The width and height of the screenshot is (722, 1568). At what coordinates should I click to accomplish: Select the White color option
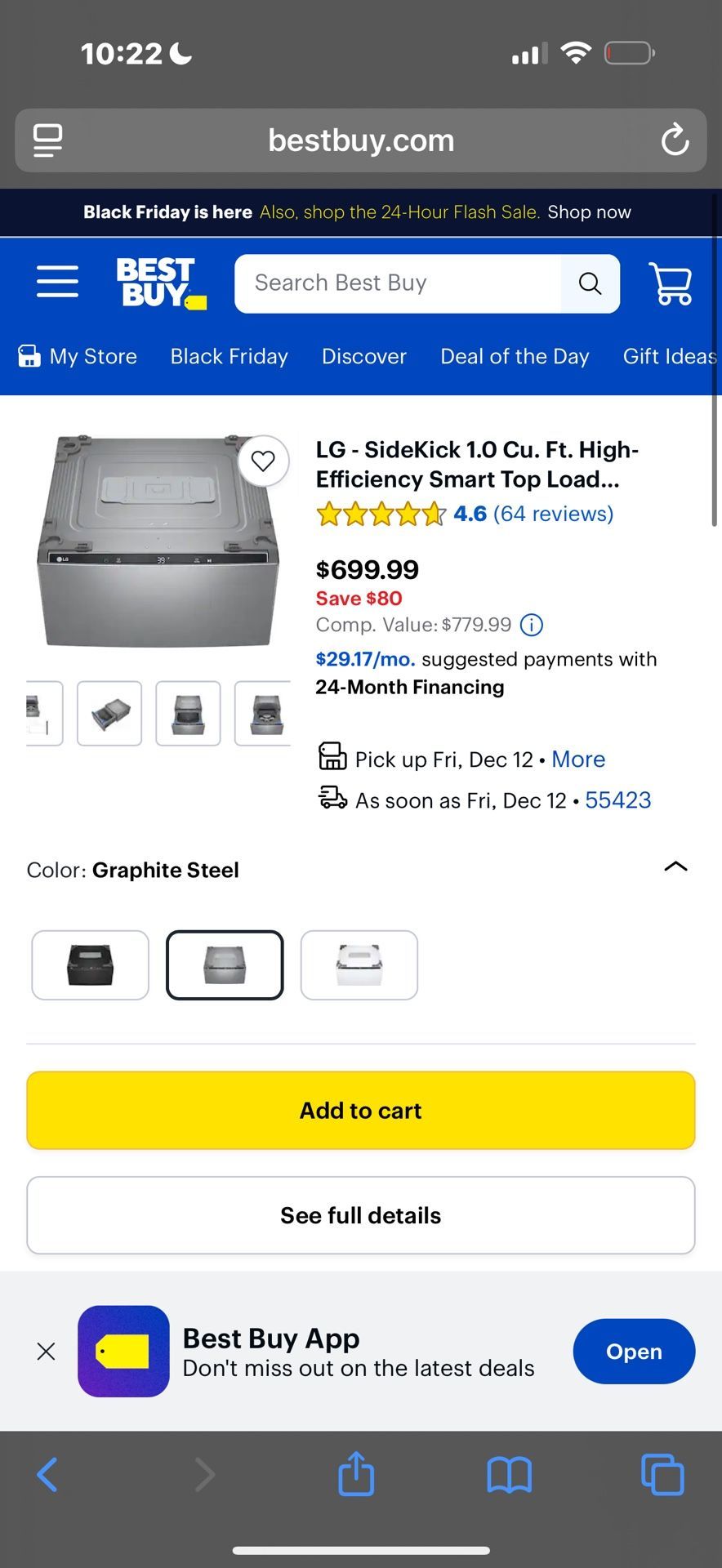click(x=359, y=964)
